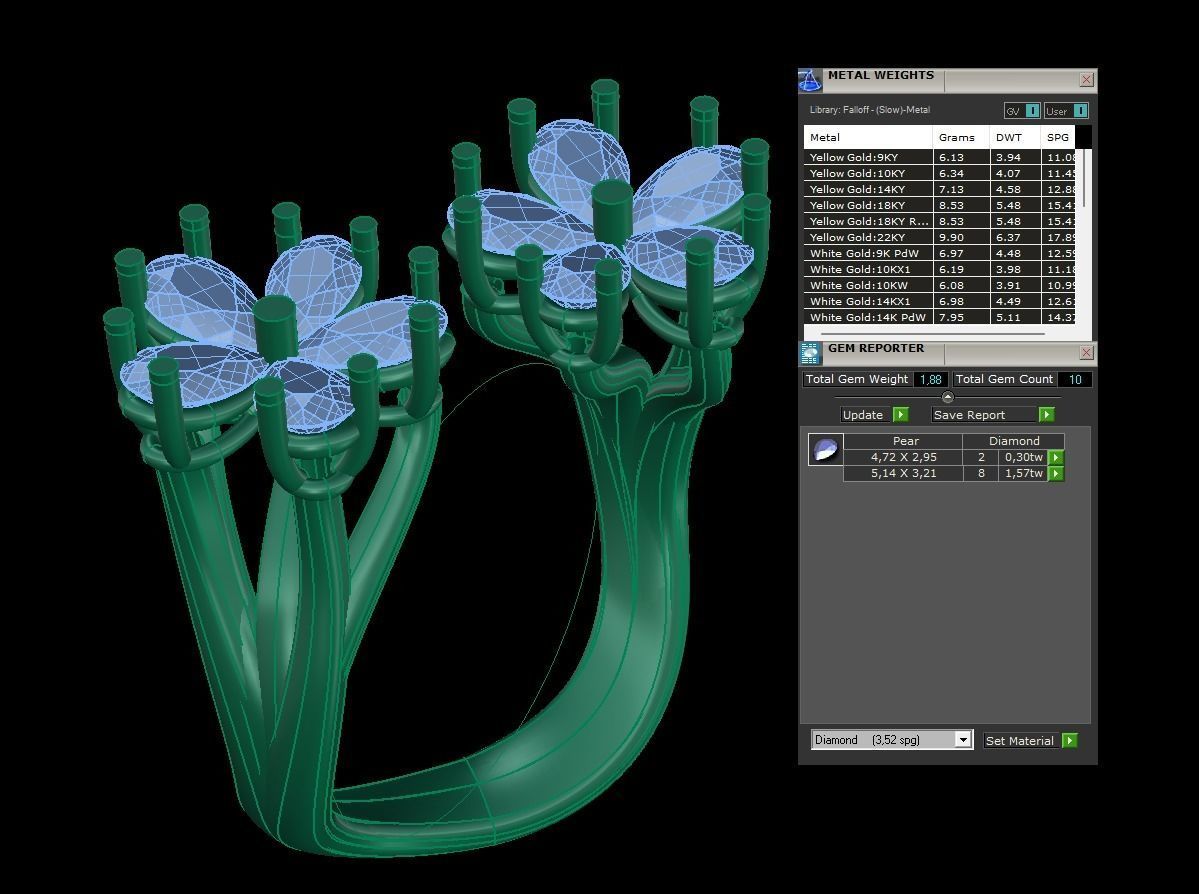The image size is (1199, 894).
Task: Click the Total Gem Count value 10
Action: [1074, 379]
